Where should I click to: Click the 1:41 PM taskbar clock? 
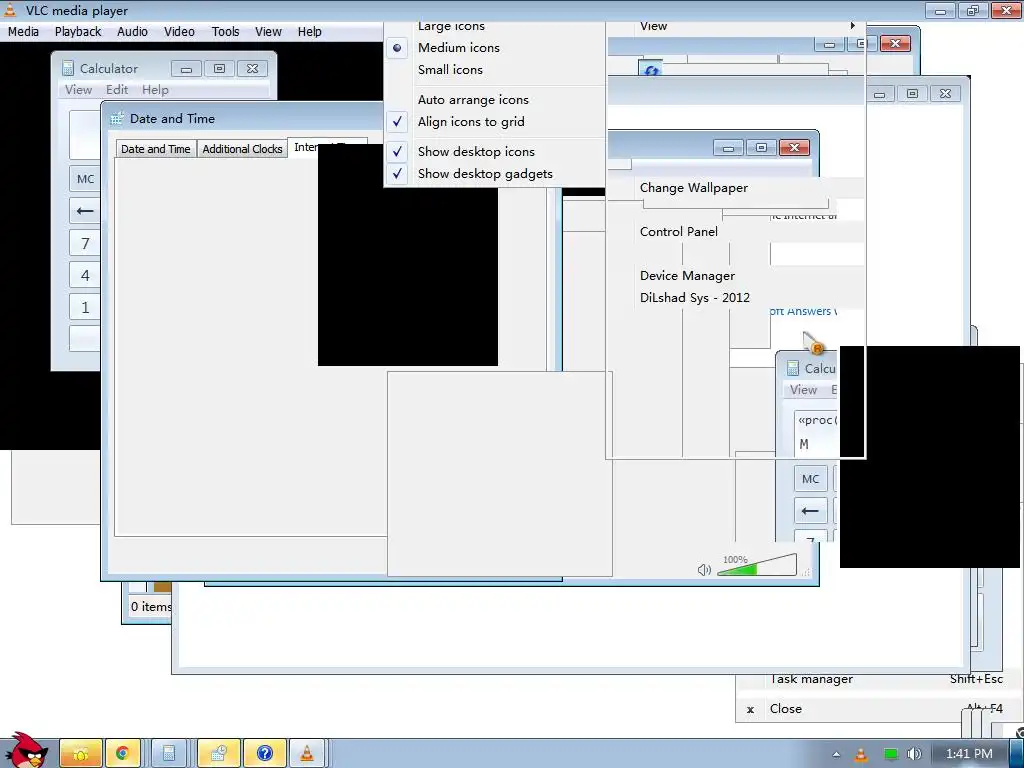click(968, 754)
